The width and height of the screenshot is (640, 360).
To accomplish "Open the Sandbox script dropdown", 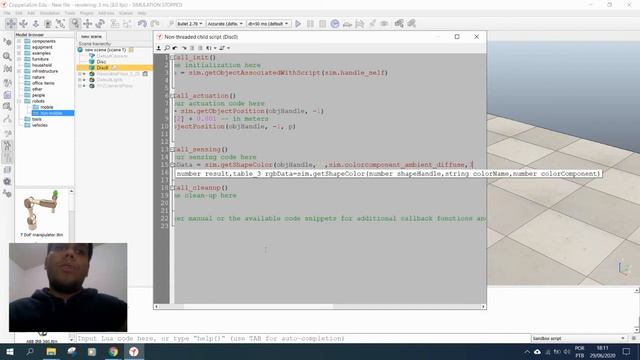I will click(578, 338).
